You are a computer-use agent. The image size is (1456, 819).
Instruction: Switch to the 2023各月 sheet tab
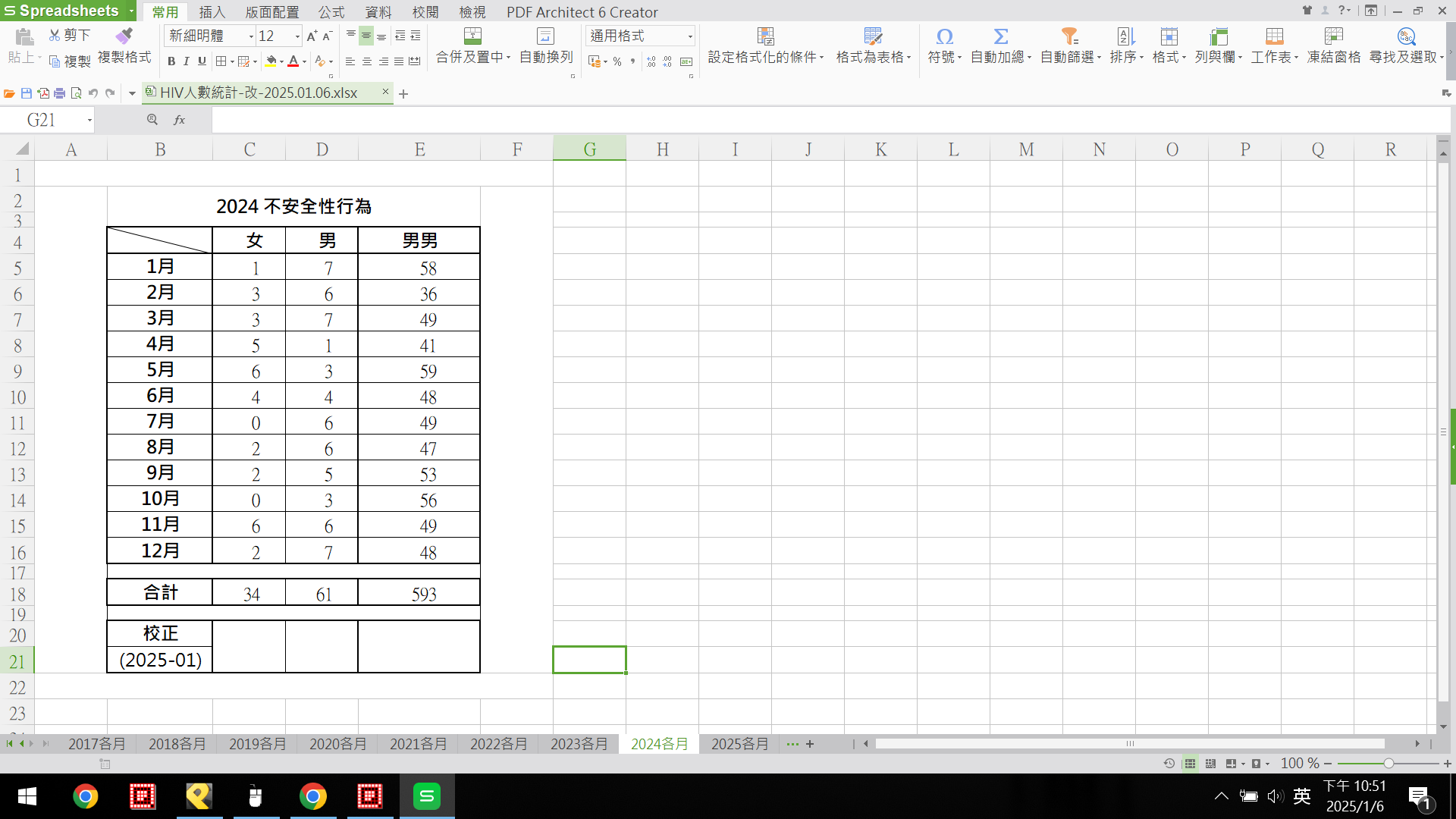[579, 744]
